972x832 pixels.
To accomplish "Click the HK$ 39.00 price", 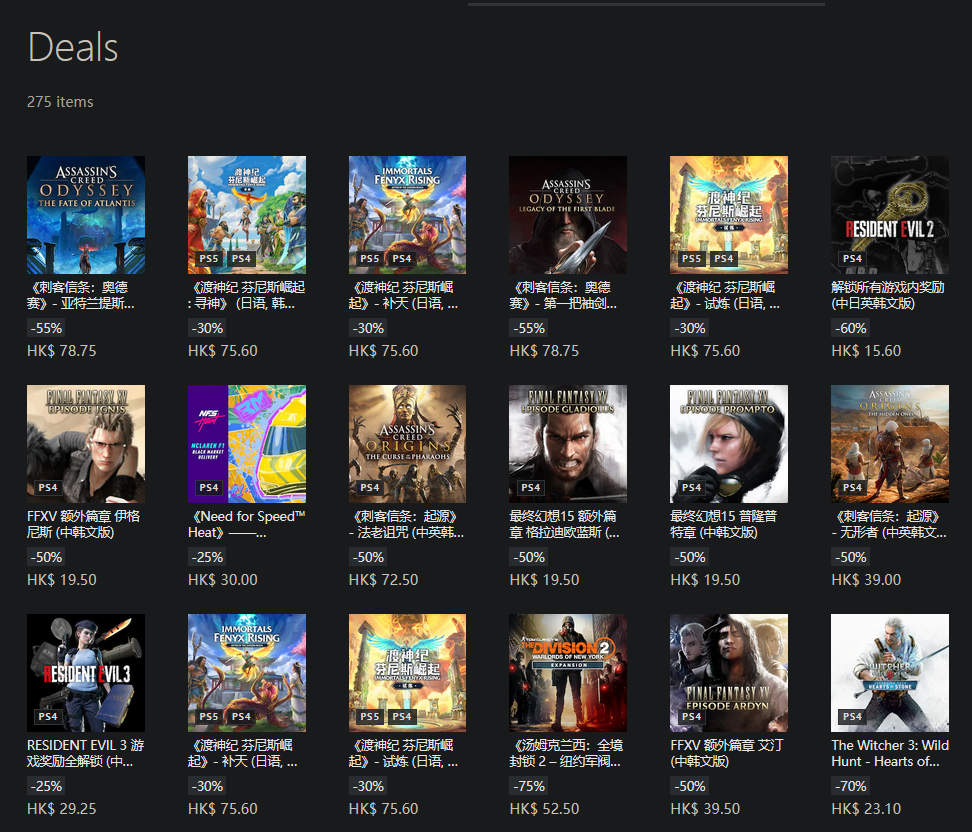I will click(866, 580).
